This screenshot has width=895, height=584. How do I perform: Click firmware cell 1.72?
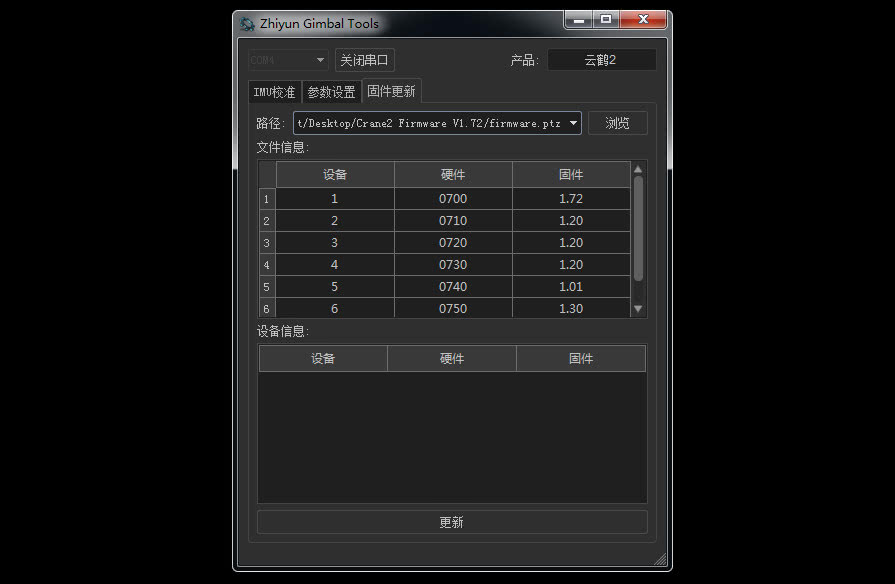(x=571, y=199)
